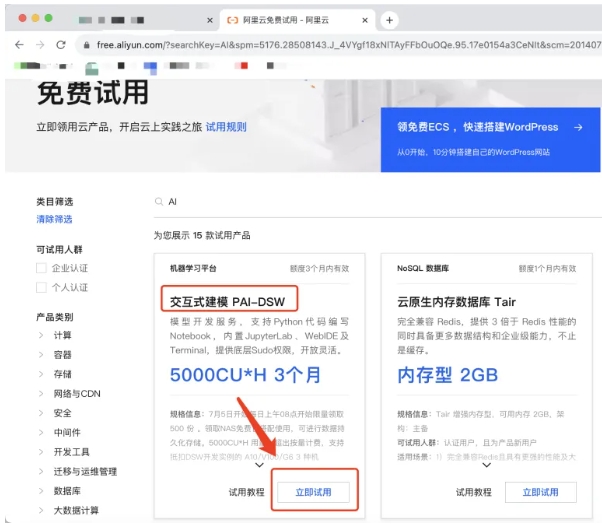Click the lock icon in the address bar

[x=86, y=45]
